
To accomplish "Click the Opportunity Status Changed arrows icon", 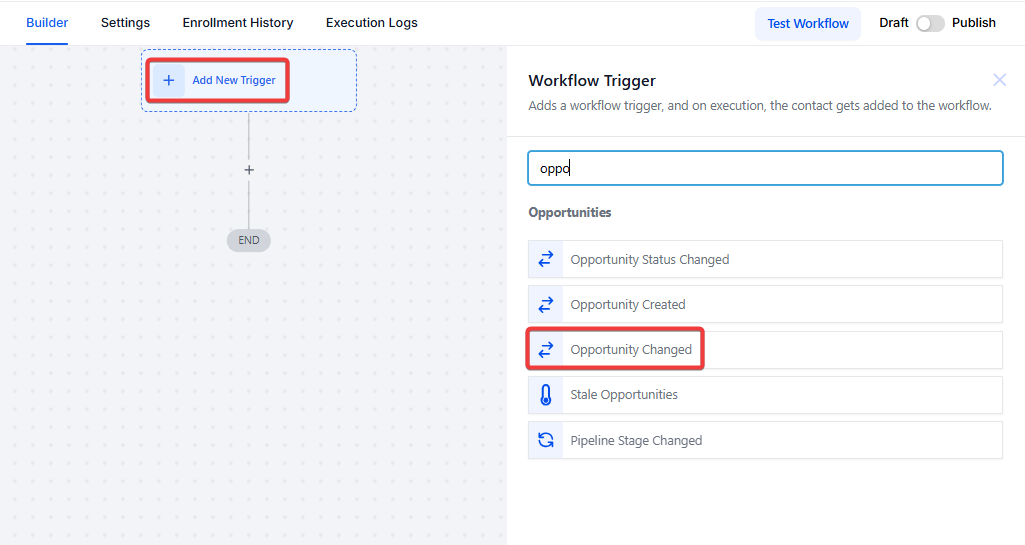I will tap(546, 259).
